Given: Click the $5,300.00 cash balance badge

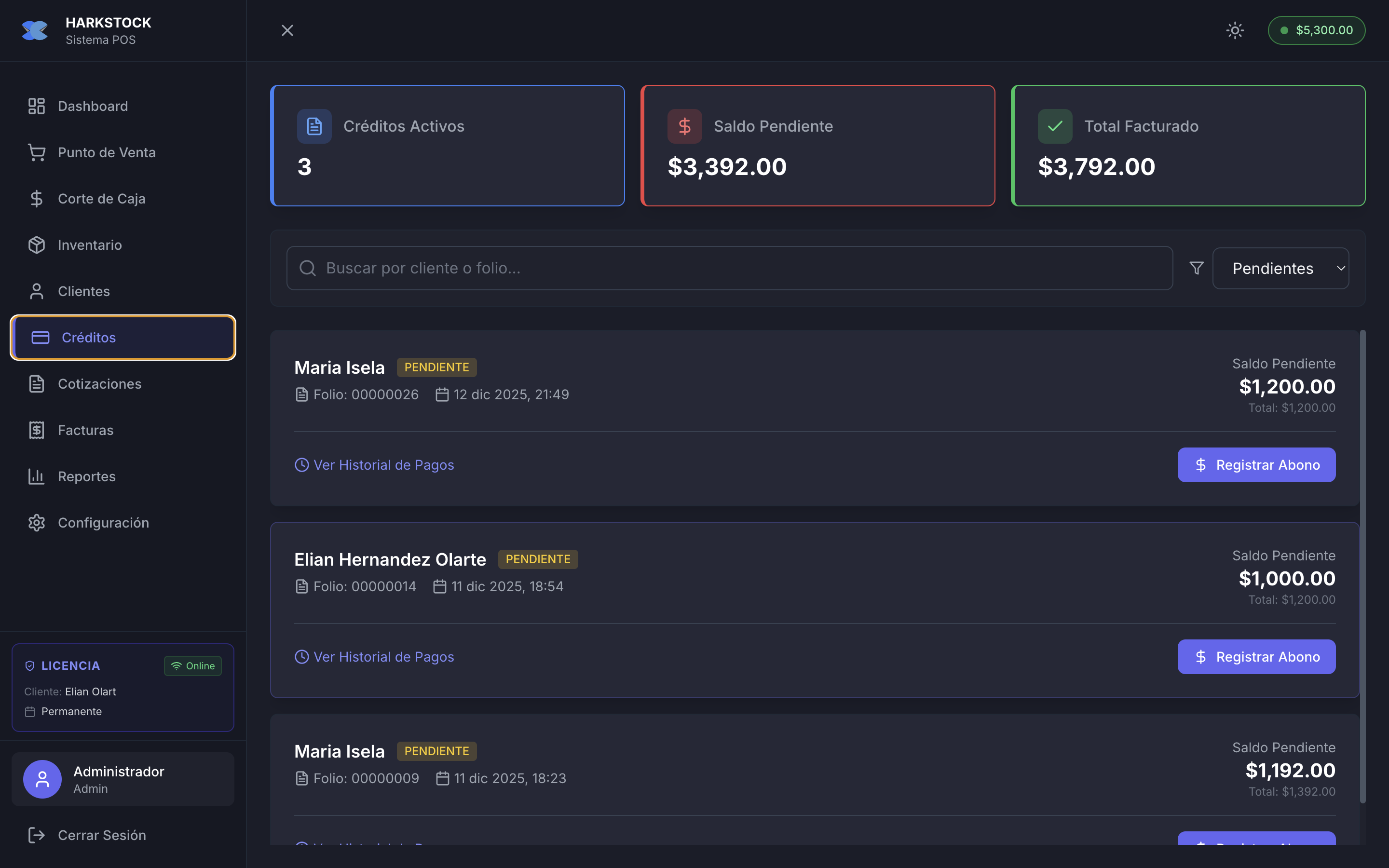Looking at the screenshot, I should [1316, 30].
